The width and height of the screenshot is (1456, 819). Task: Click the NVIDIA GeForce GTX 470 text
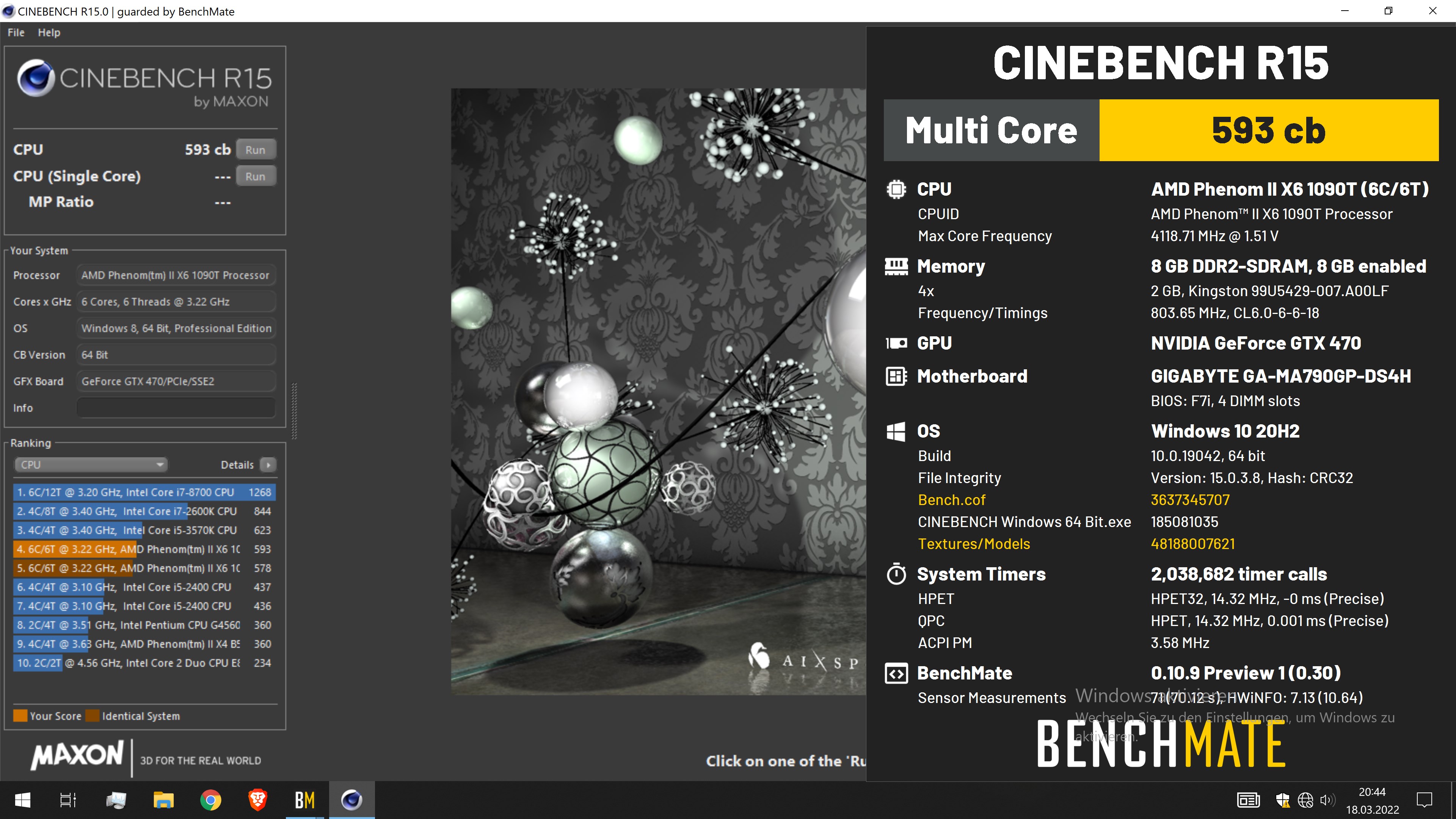coord(1256,343)
